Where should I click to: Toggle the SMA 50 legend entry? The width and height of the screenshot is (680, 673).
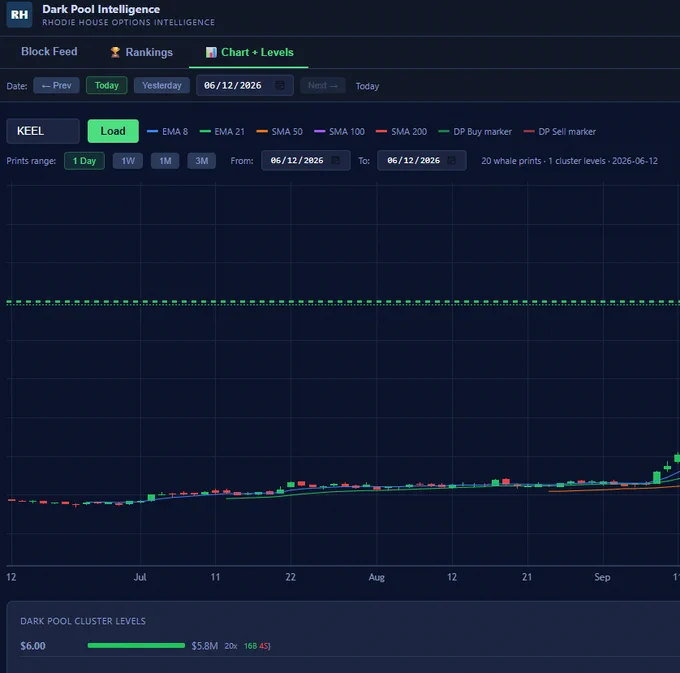pyautogui.click(x=279, y=131)
